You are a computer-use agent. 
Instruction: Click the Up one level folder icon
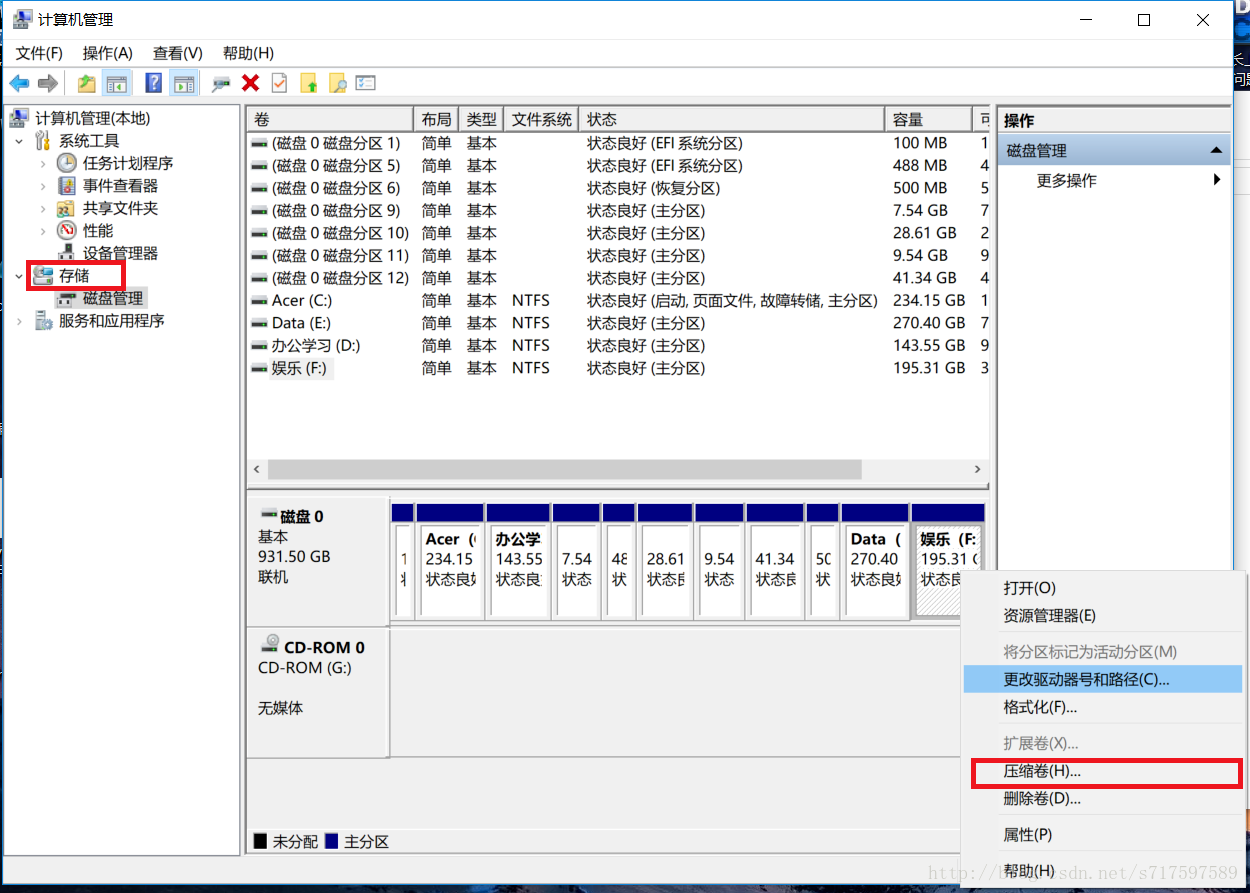point(88,83)
